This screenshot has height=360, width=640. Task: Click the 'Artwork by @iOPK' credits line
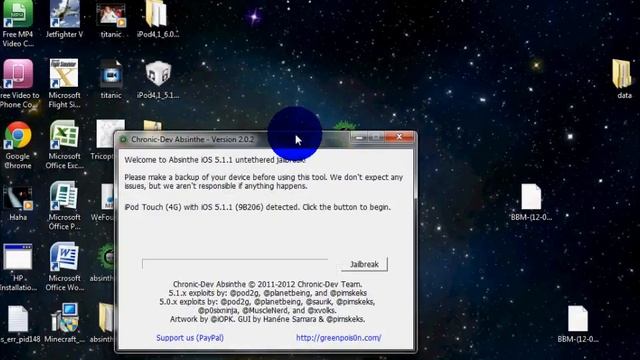tap(267, 319)
